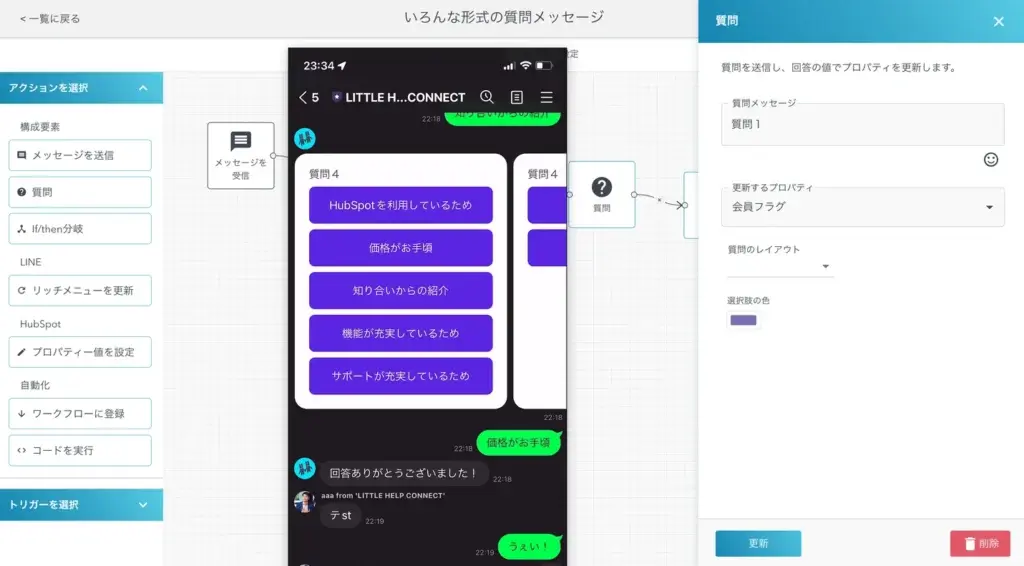
Task: Pick the purple 選択肢の色 swatch
Action: point(743,320)
